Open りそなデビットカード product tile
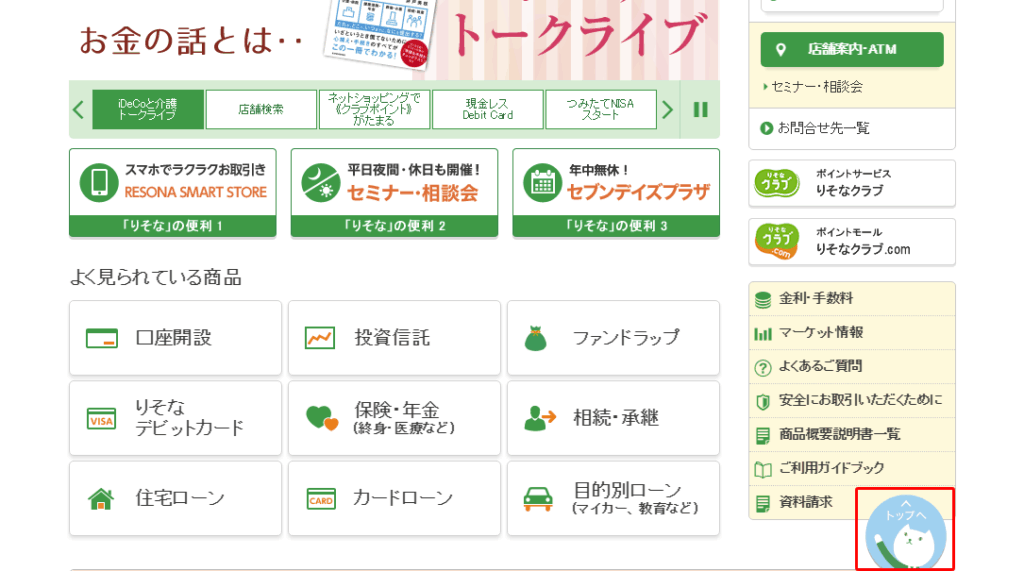The image size is (1024, 571). [x=176, y=418]
